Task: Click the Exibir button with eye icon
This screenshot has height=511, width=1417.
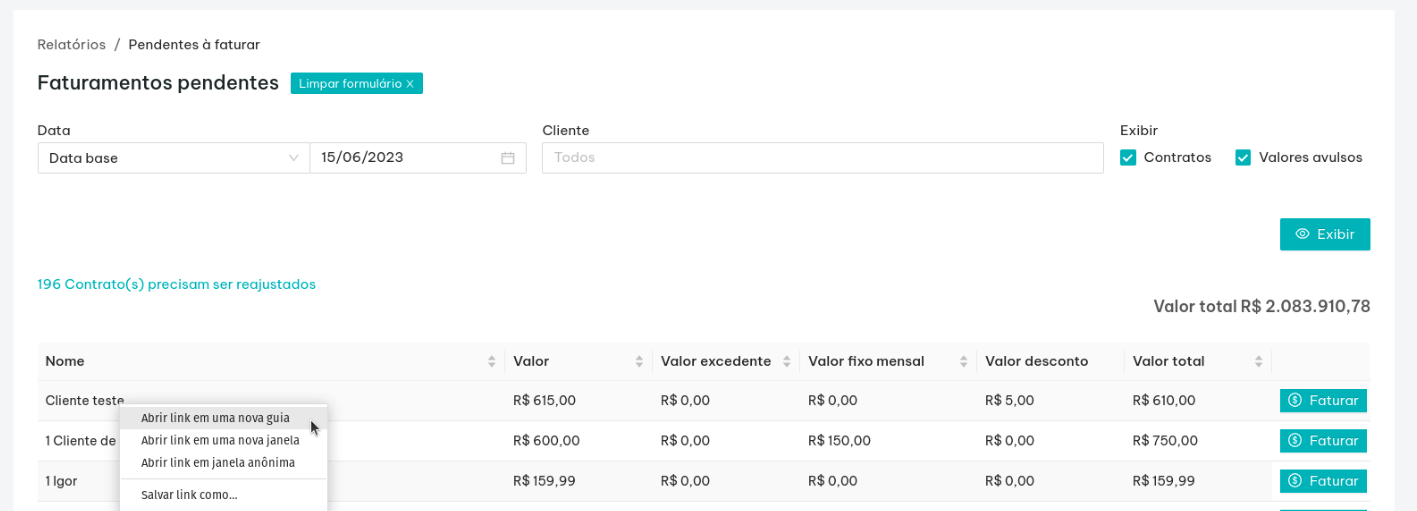Action: tap(1324, 234)
